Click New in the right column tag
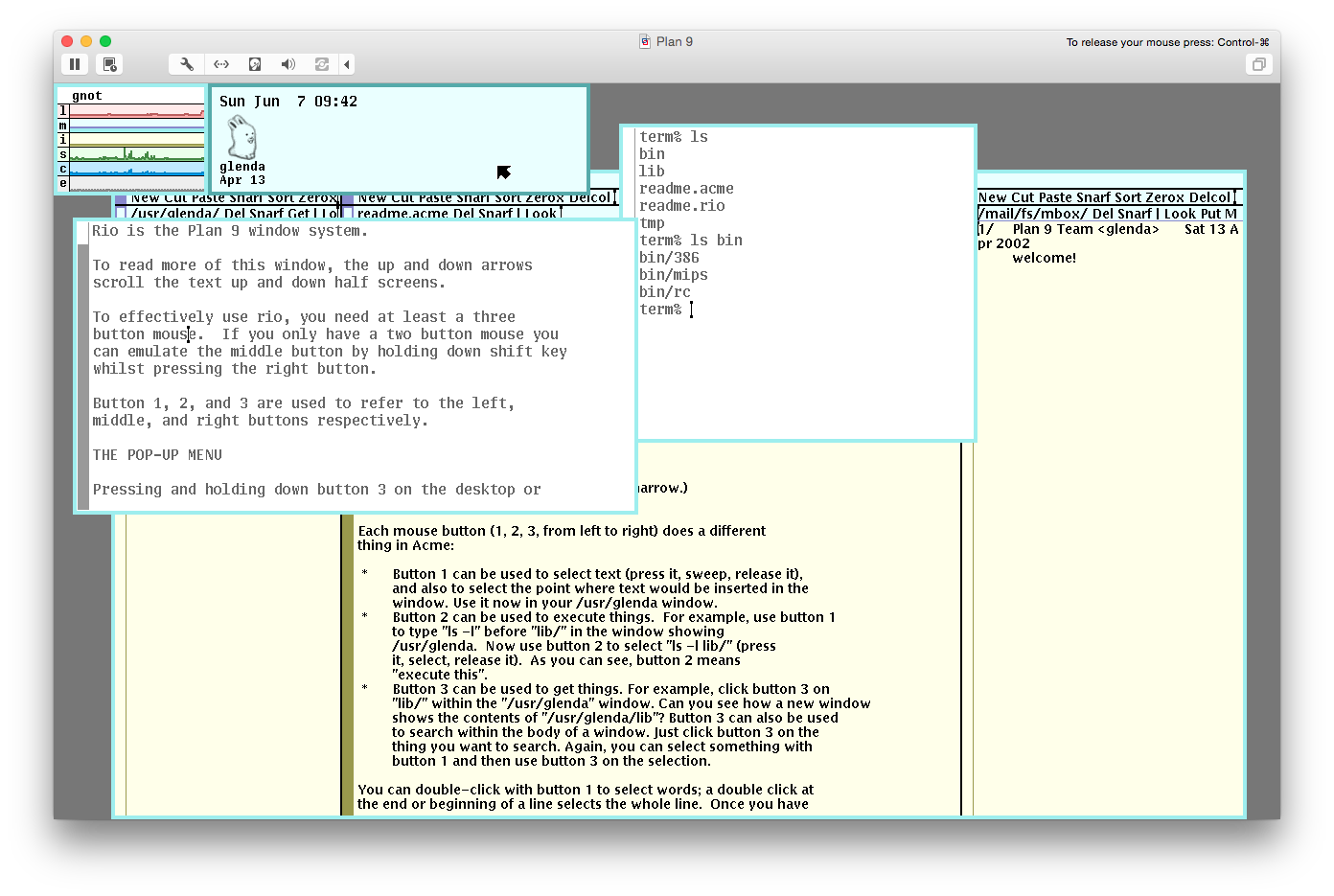Viewport: 1334px width, 896px height. [992, 197]
